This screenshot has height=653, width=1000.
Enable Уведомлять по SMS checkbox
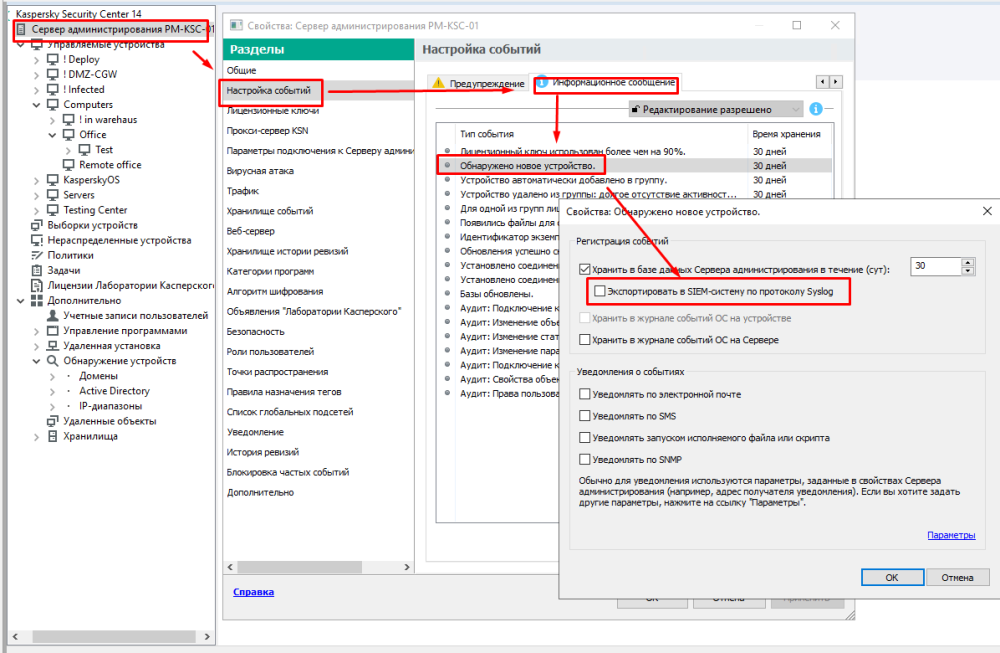(x=585, y=416)
